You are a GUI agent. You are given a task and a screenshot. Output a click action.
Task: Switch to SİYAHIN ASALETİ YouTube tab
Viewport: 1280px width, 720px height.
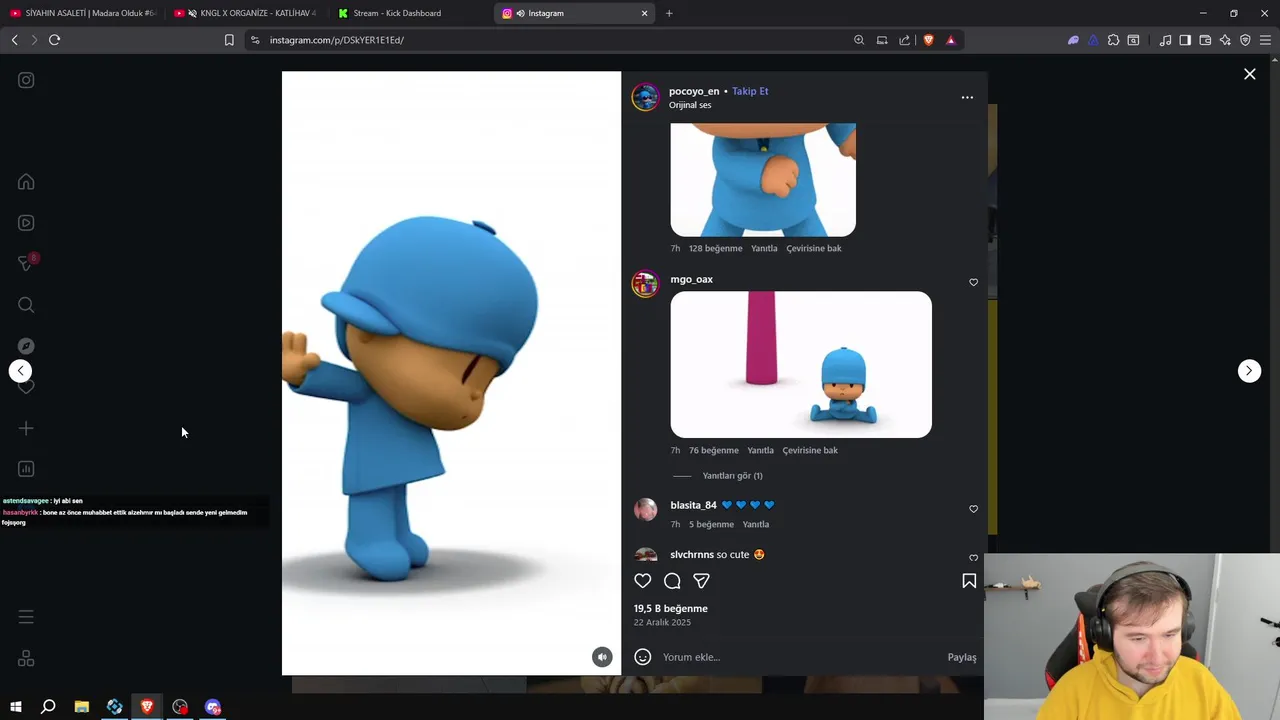[x=84, y=13]
